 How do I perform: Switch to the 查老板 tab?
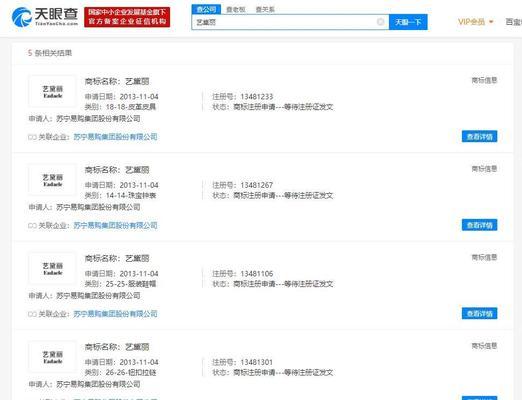tap(235, 10)
